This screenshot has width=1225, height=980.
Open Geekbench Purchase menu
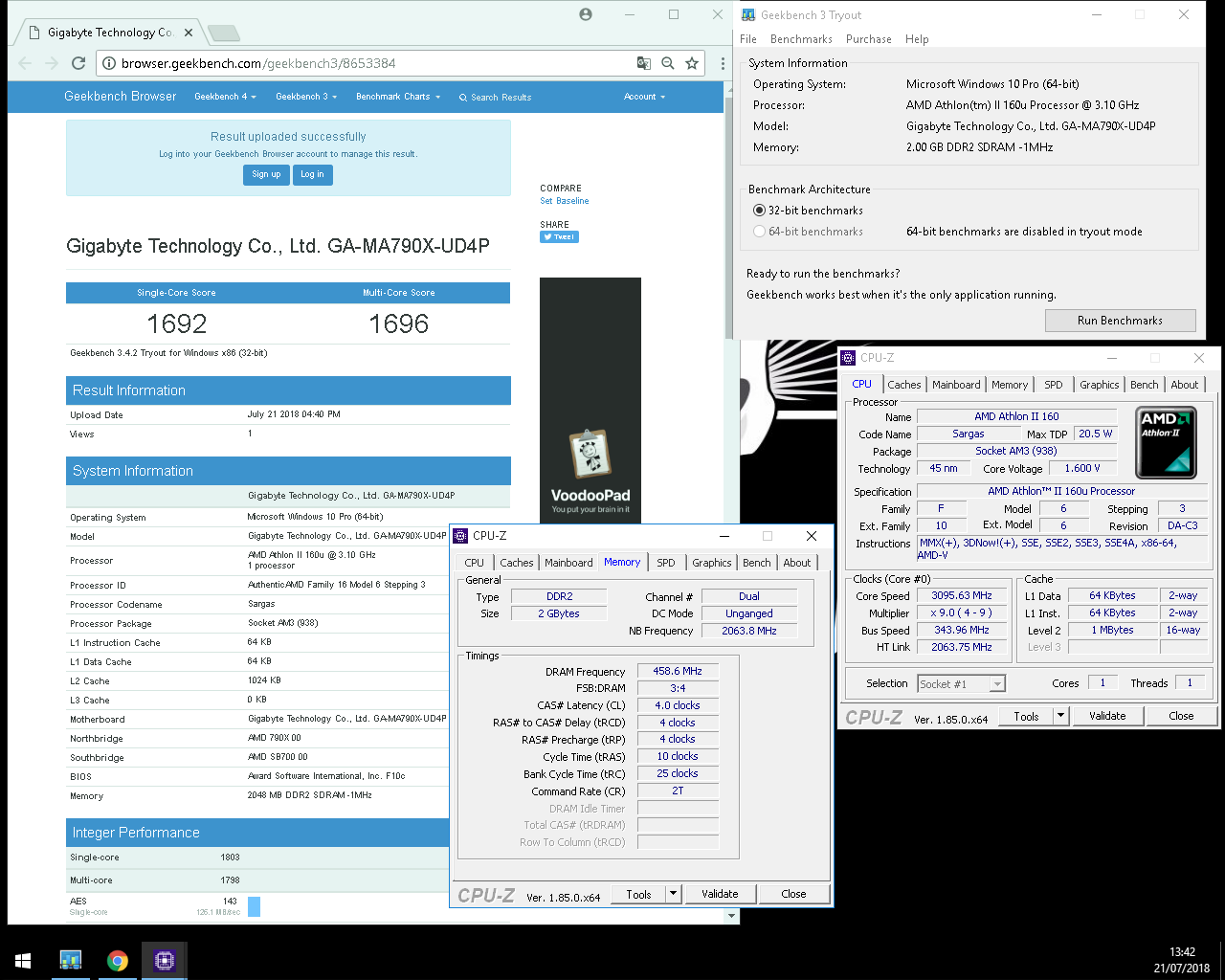pyautogui.click(x=869, y=39)
